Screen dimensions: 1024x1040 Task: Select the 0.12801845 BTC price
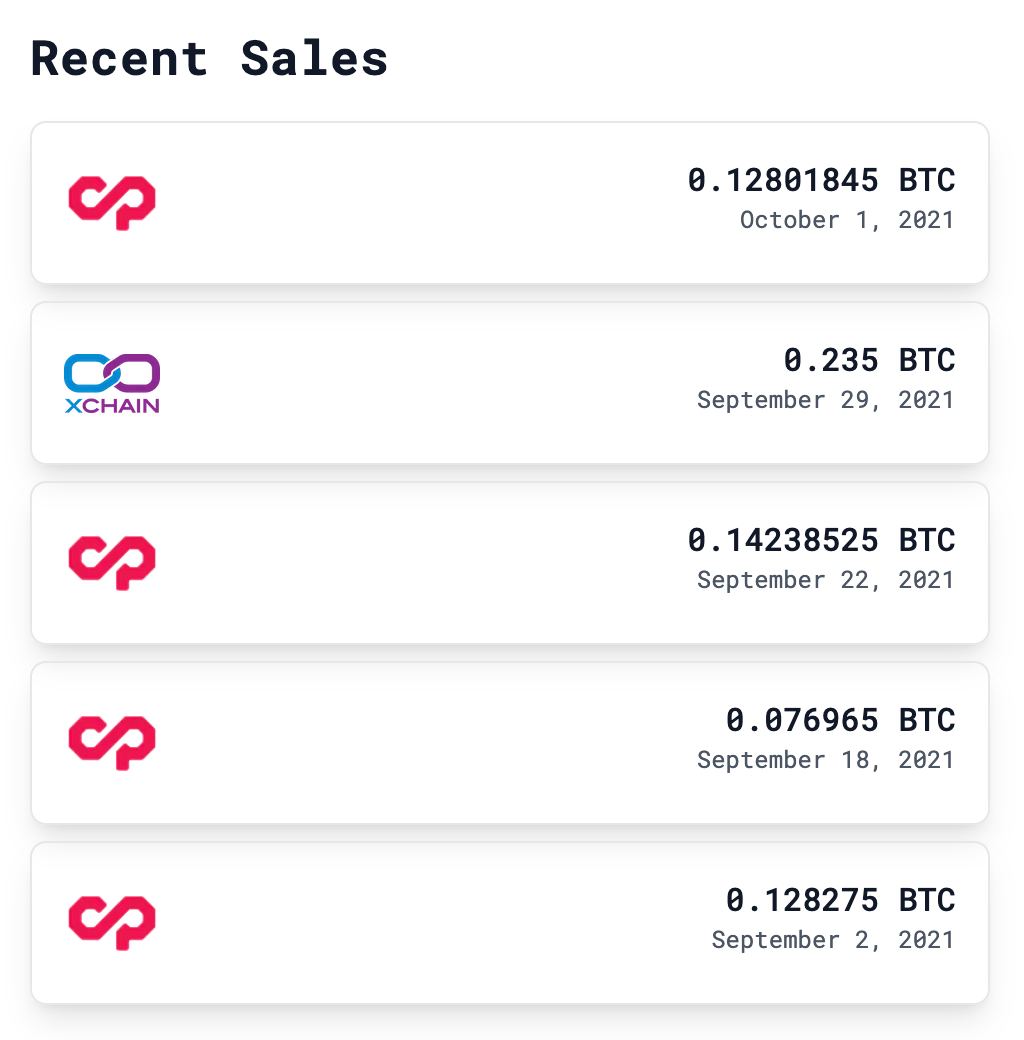pos(821,180)
